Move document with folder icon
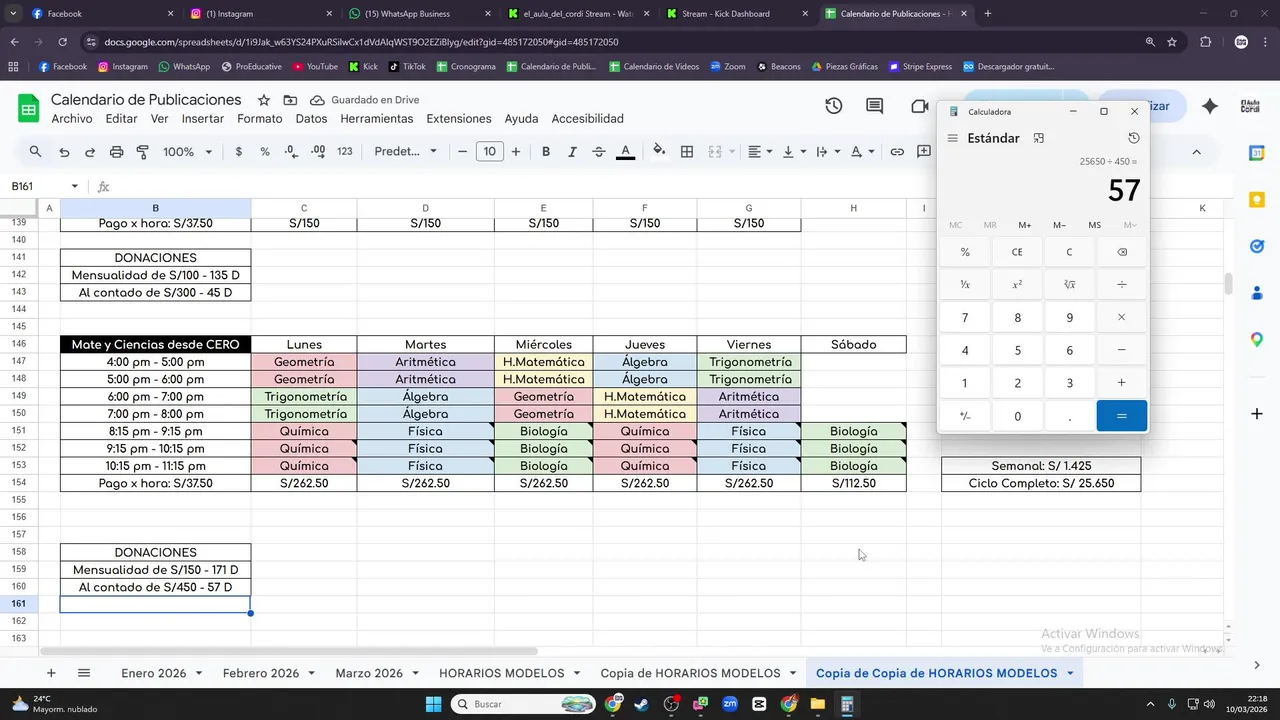 click(x=290, y=100)
